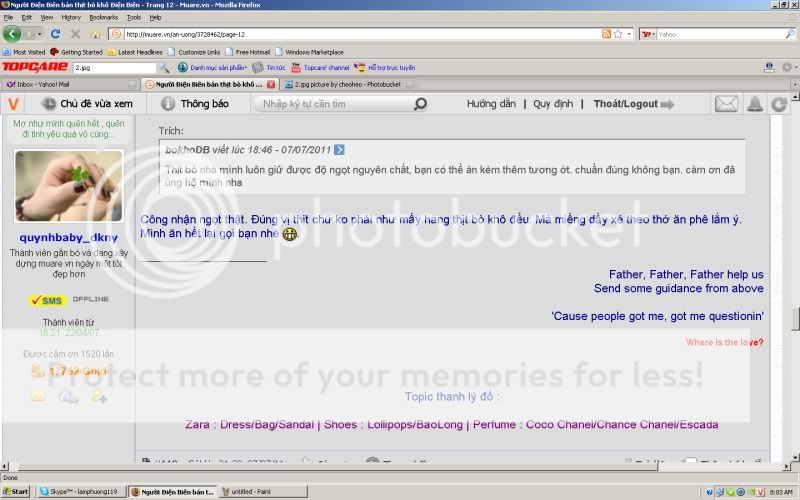Click the RSS feed icon in address bar
The height and width of the screenshot is (500, 800).
607,34
